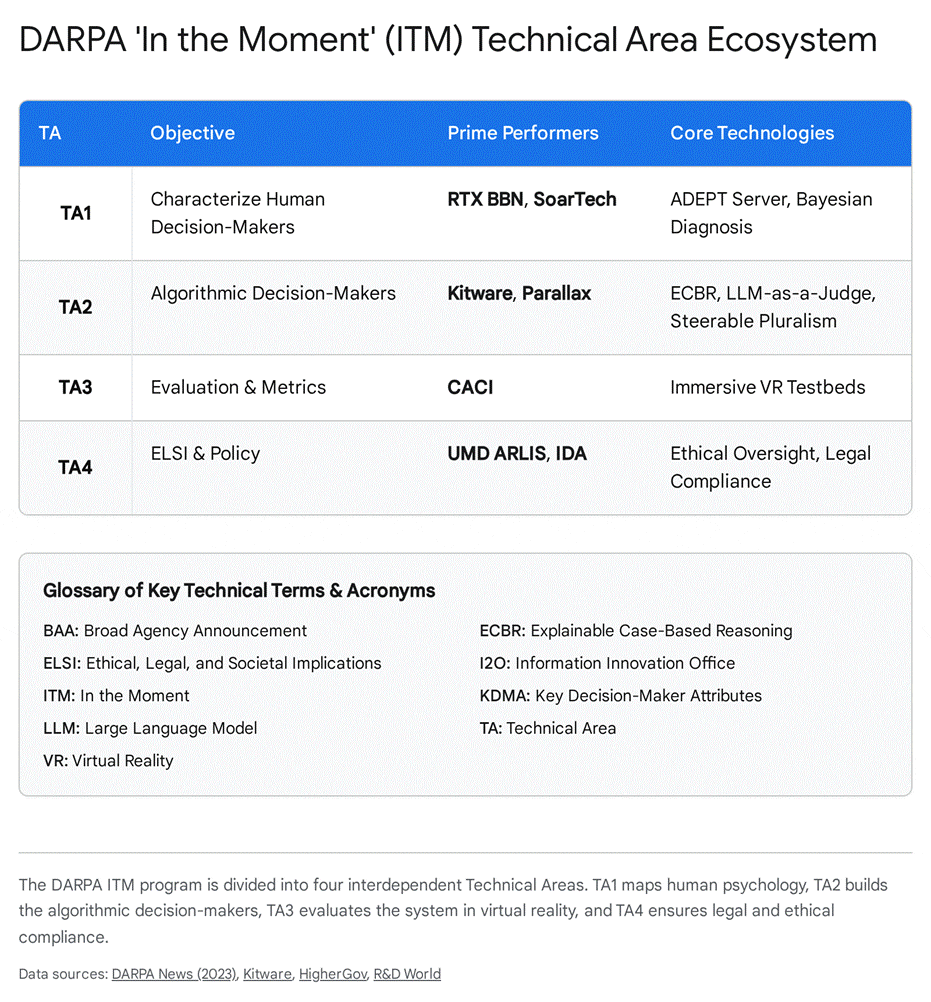The height and width of the screenshot is (1002, 931).
Task: Click the Kitware, Parallax performers cell
Action: click(x=519, y=293)
